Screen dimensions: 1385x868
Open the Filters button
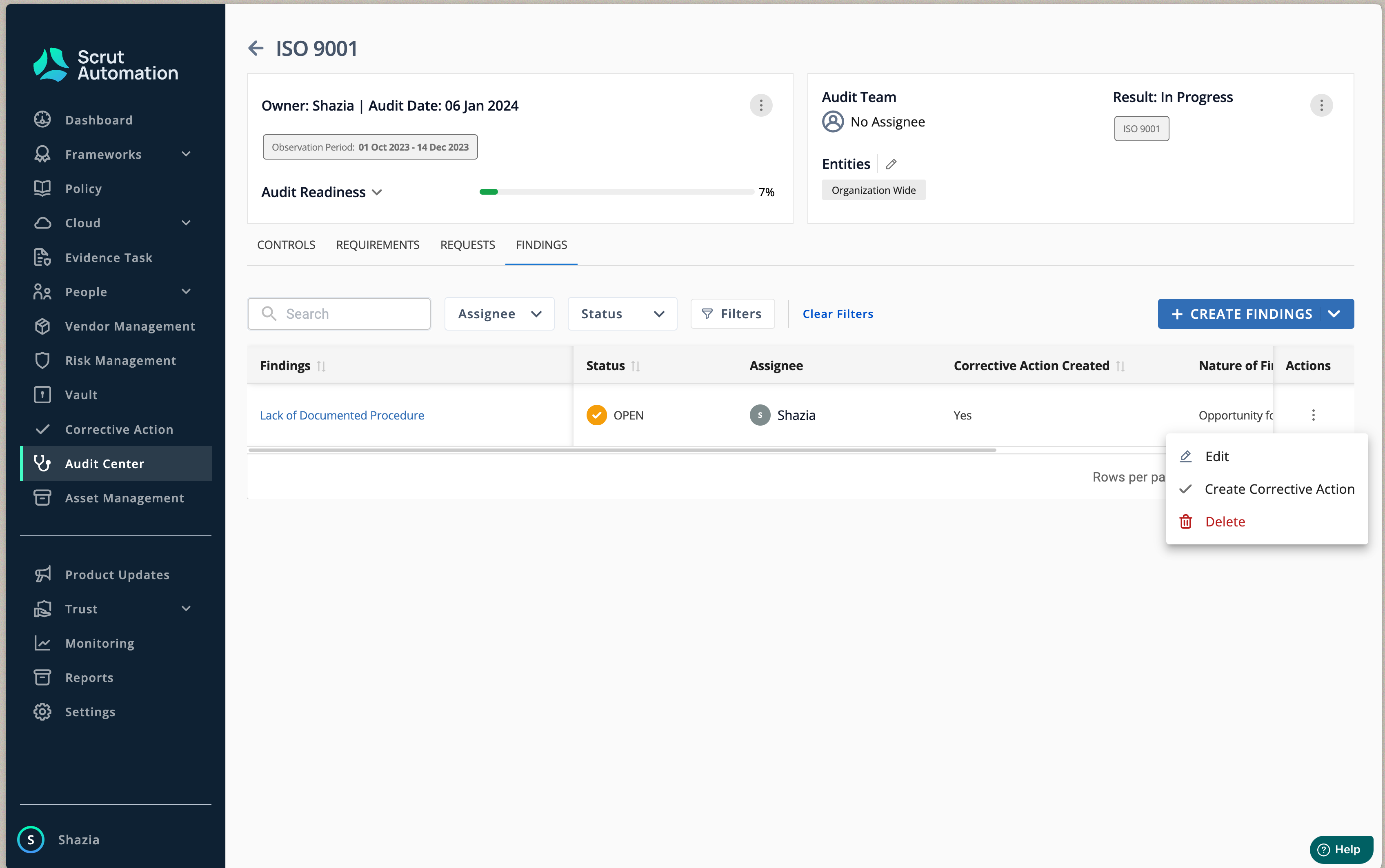coord(732,313)
